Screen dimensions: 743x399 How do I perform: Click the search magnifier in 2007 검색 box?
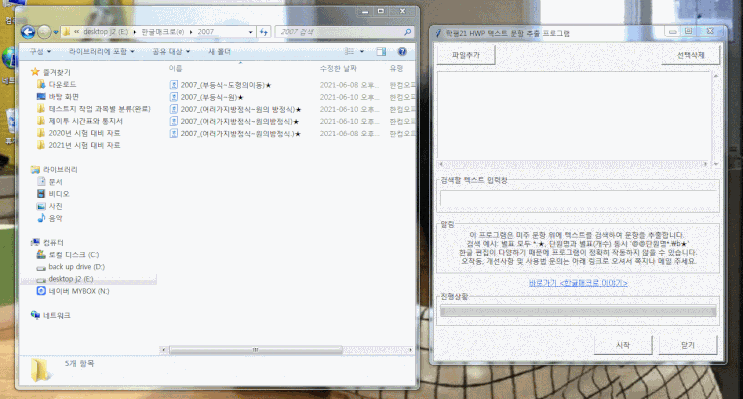click(x=408, y=32)
